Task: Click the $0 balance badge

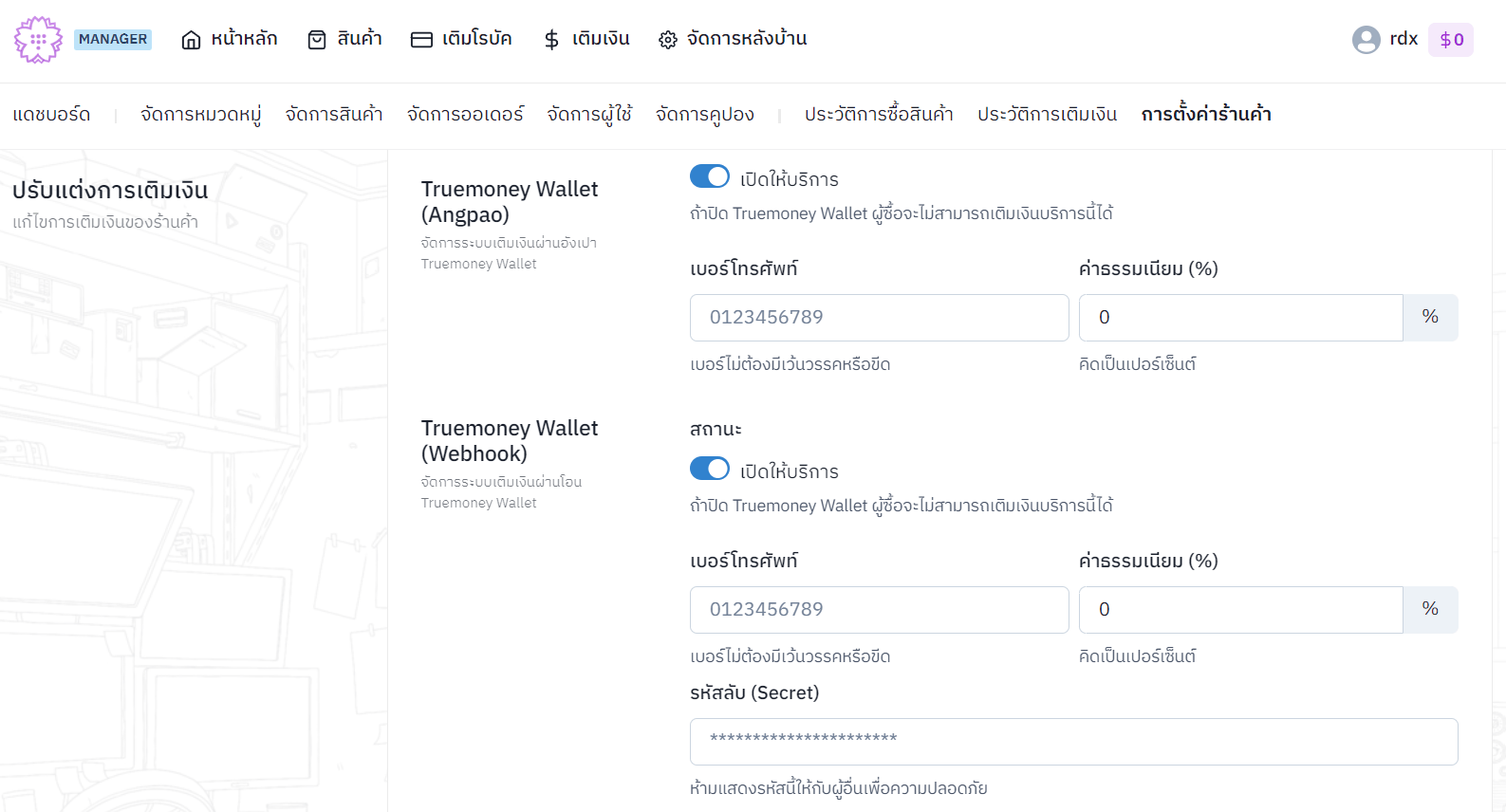Action: pyautogui.click(x=1451, y=39)
